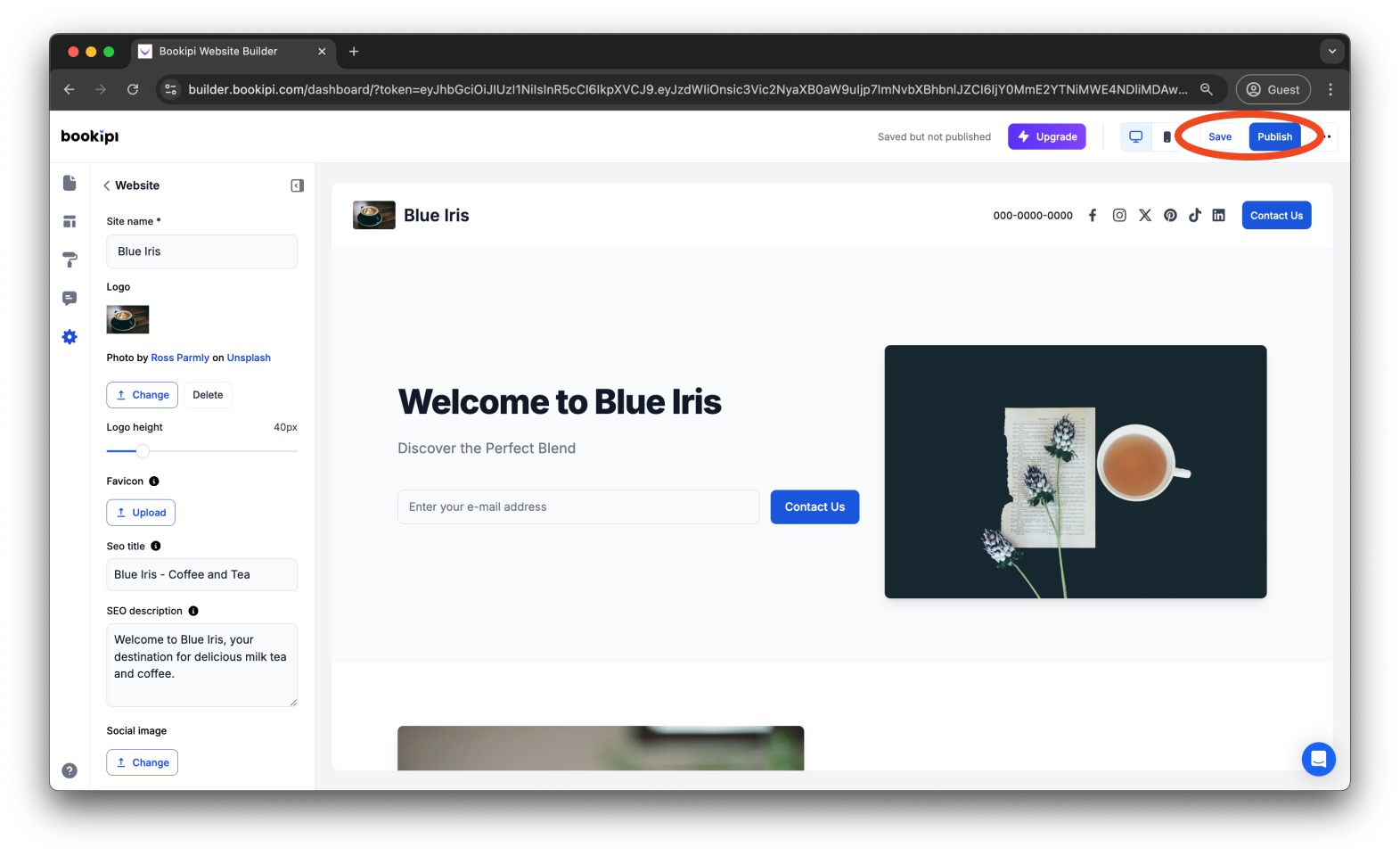
Task: Close the Bookipi Website Builder tab
Action: coord(322,52)
